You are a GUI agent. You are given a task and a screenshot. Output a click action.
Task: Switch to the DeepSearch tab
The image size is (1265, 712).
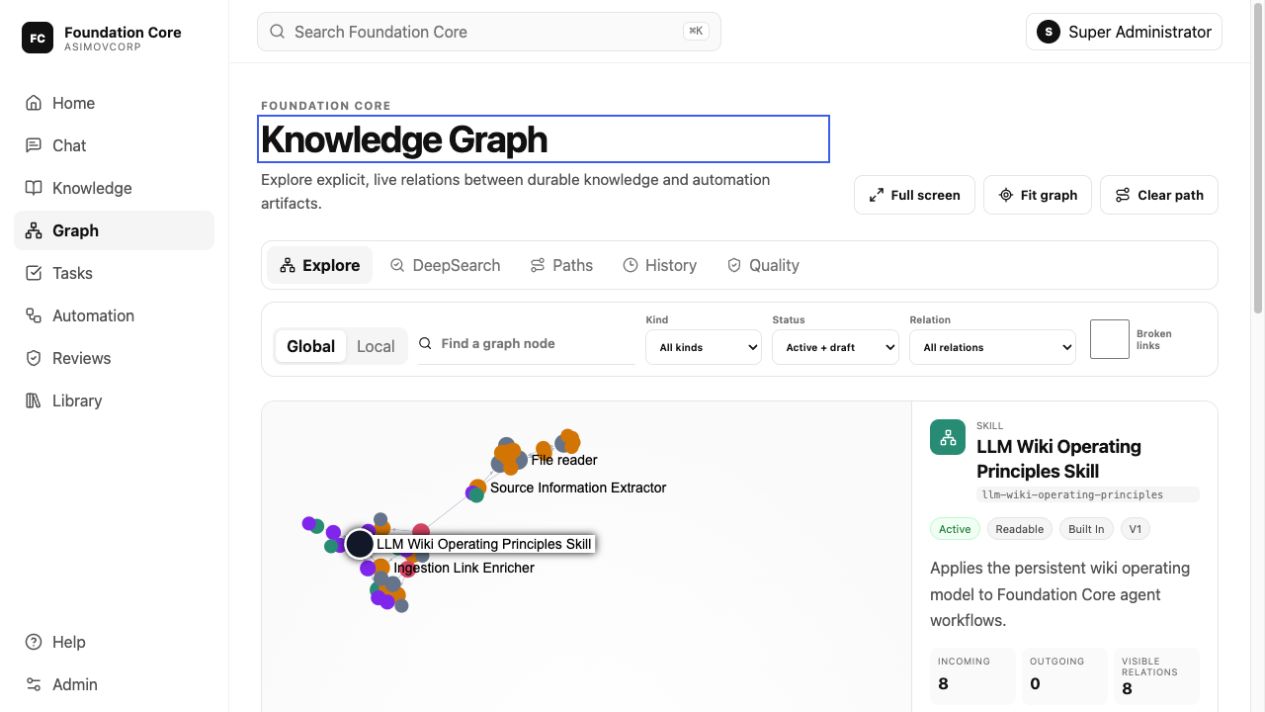(445, 265)
